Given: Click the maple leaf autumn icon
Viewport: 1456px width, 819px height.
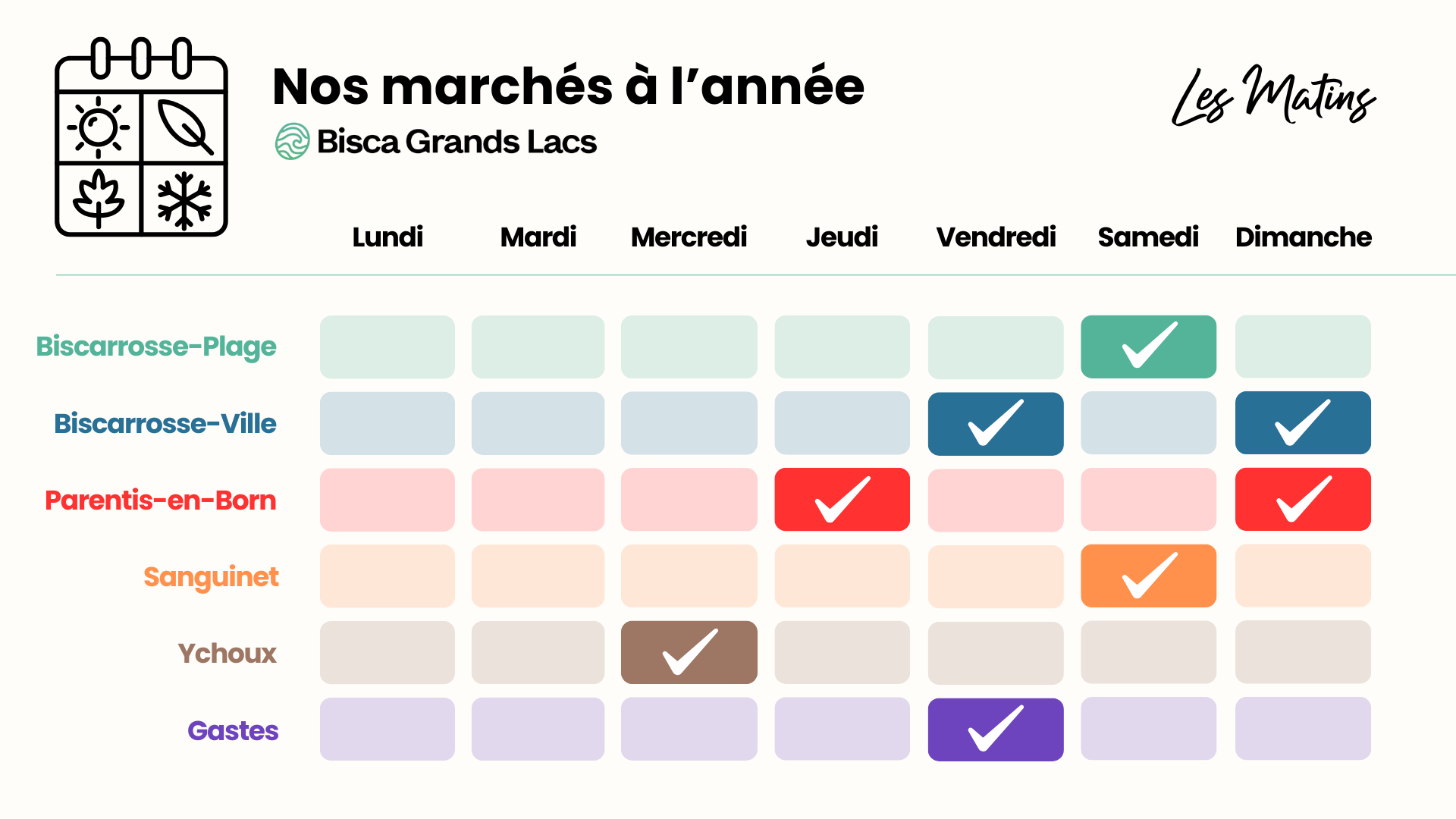Looking at the screenshot, I should coord(99,197).
